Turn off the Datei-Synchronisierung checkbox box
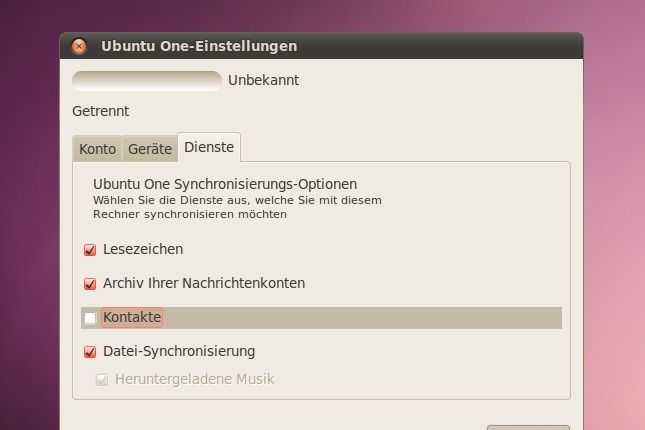 click(x=90, y=352)
